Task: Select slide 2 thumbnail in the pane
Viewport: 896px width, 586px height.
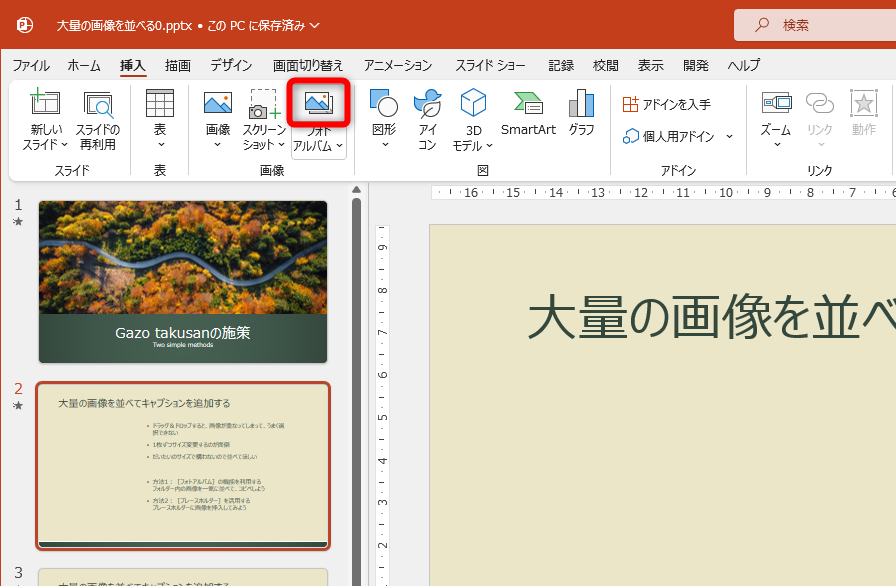Action: point(183,465)
